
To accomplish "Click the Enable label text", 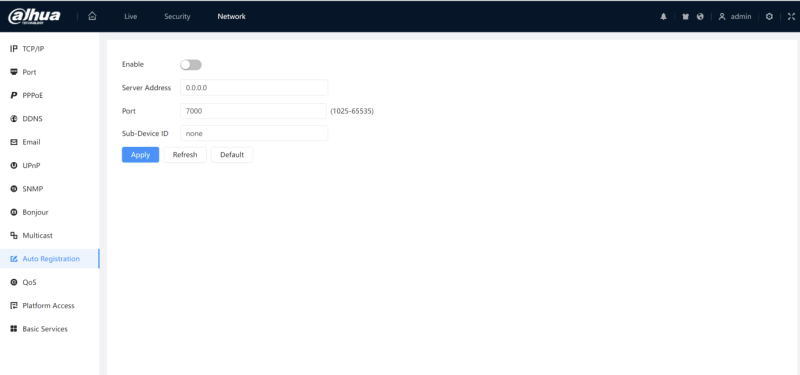I will [133, 64].
